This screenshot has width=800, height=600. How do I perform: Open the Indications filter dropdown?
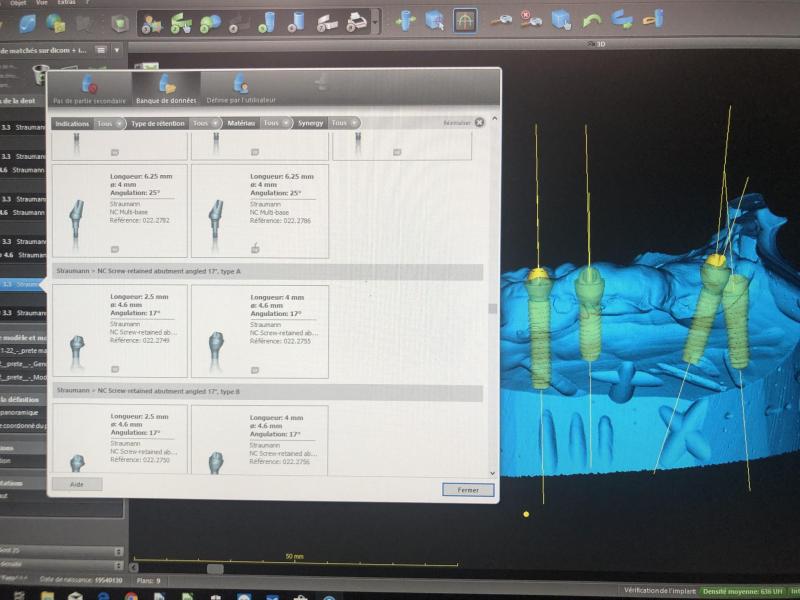110,123
